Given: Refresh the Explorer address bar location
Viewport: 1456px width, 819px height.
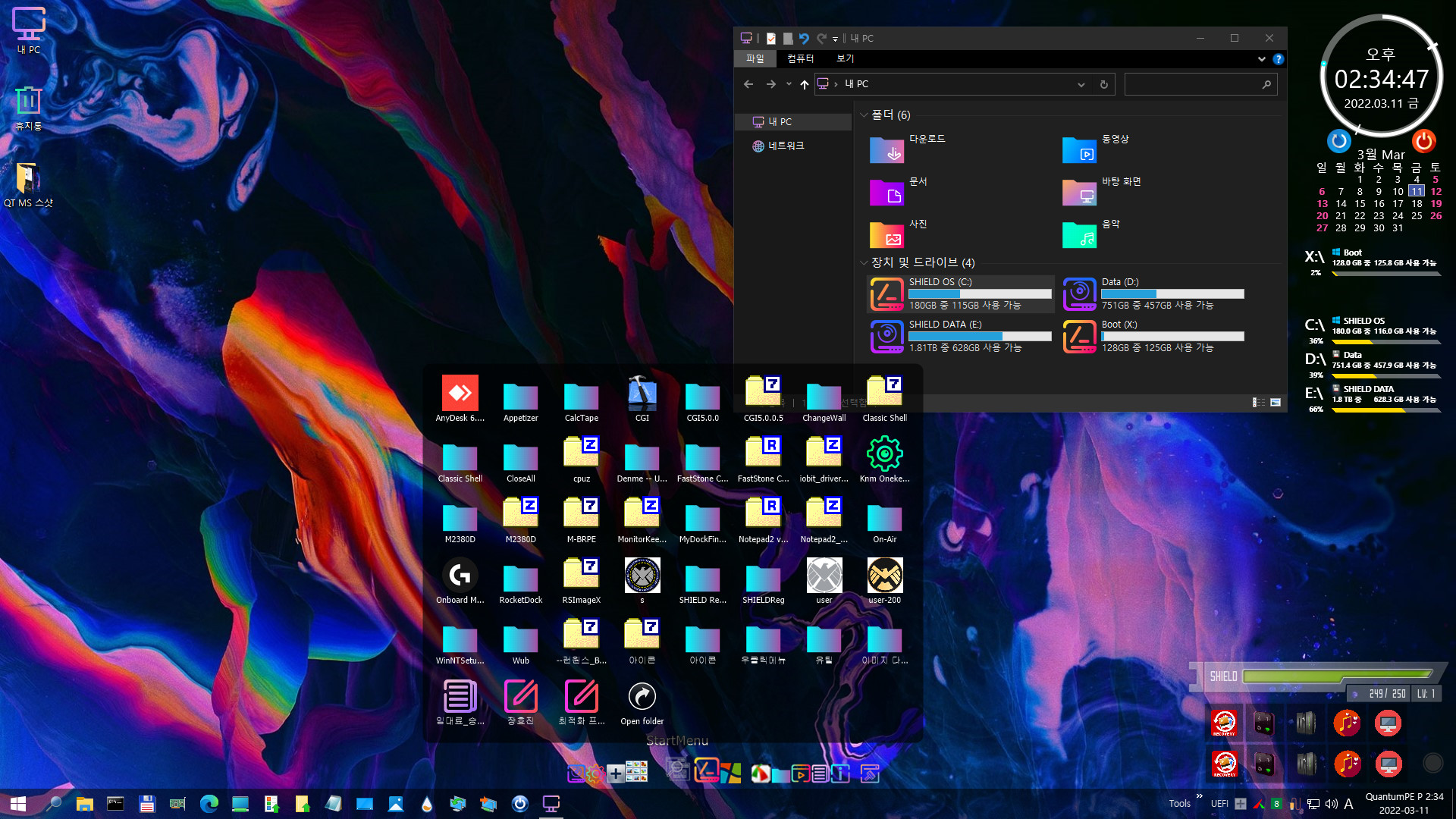Looking at the screenshot, I should (x=1104, y=84).
